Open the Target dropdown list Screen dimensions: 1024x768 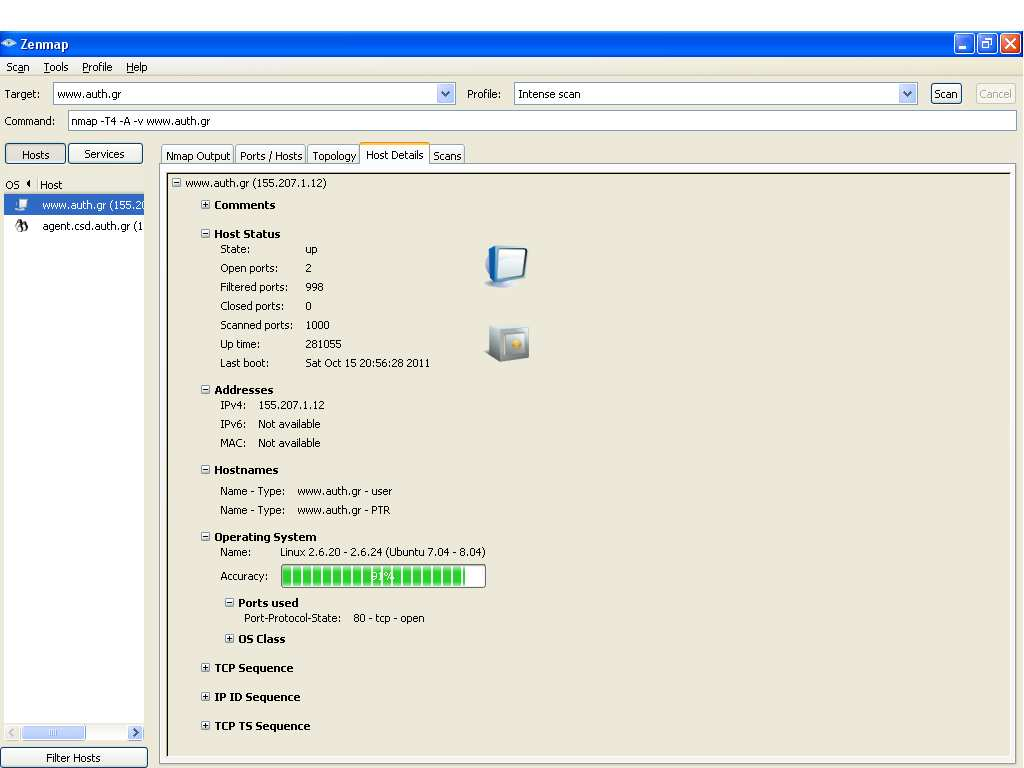(x=445, y=94)
